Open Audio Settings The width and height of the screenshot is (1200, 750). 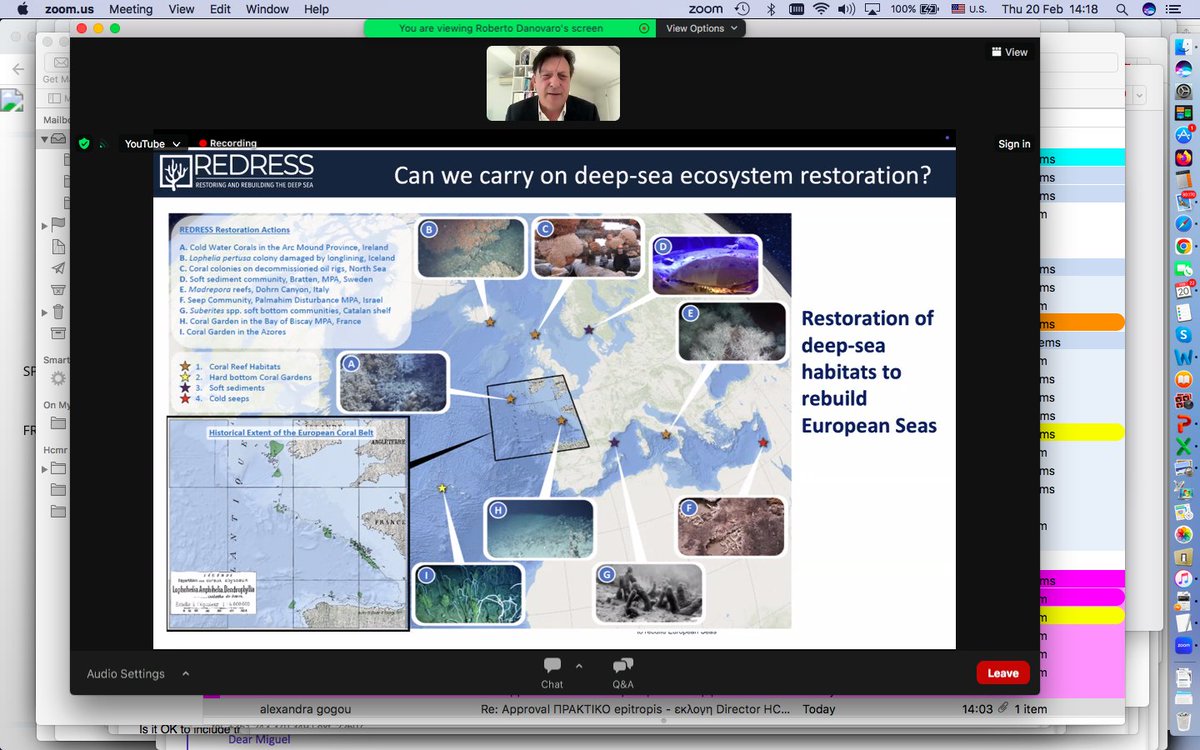[125, 674]
